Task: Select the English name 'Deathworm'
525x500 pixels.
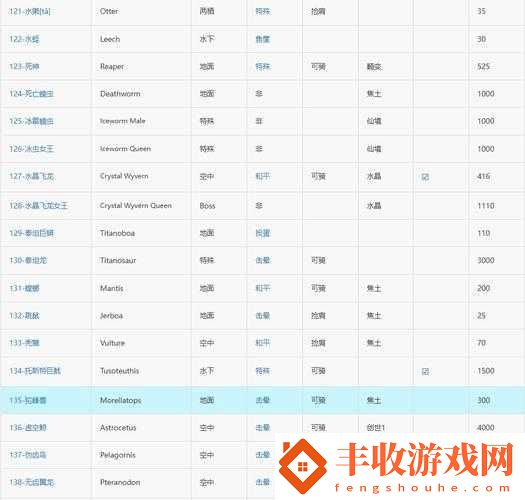Action: pos(120,94)
